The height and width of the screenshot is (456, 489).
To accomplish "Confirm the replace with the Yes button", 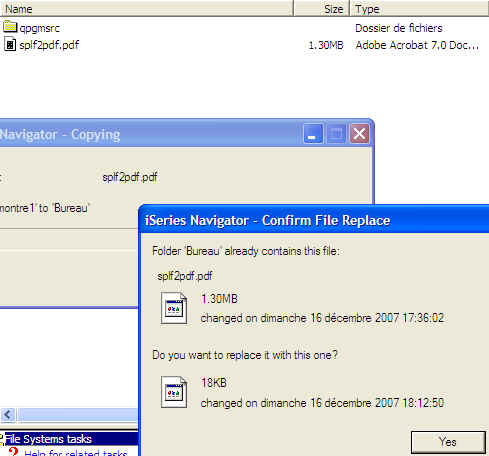I will click(448, 442).
